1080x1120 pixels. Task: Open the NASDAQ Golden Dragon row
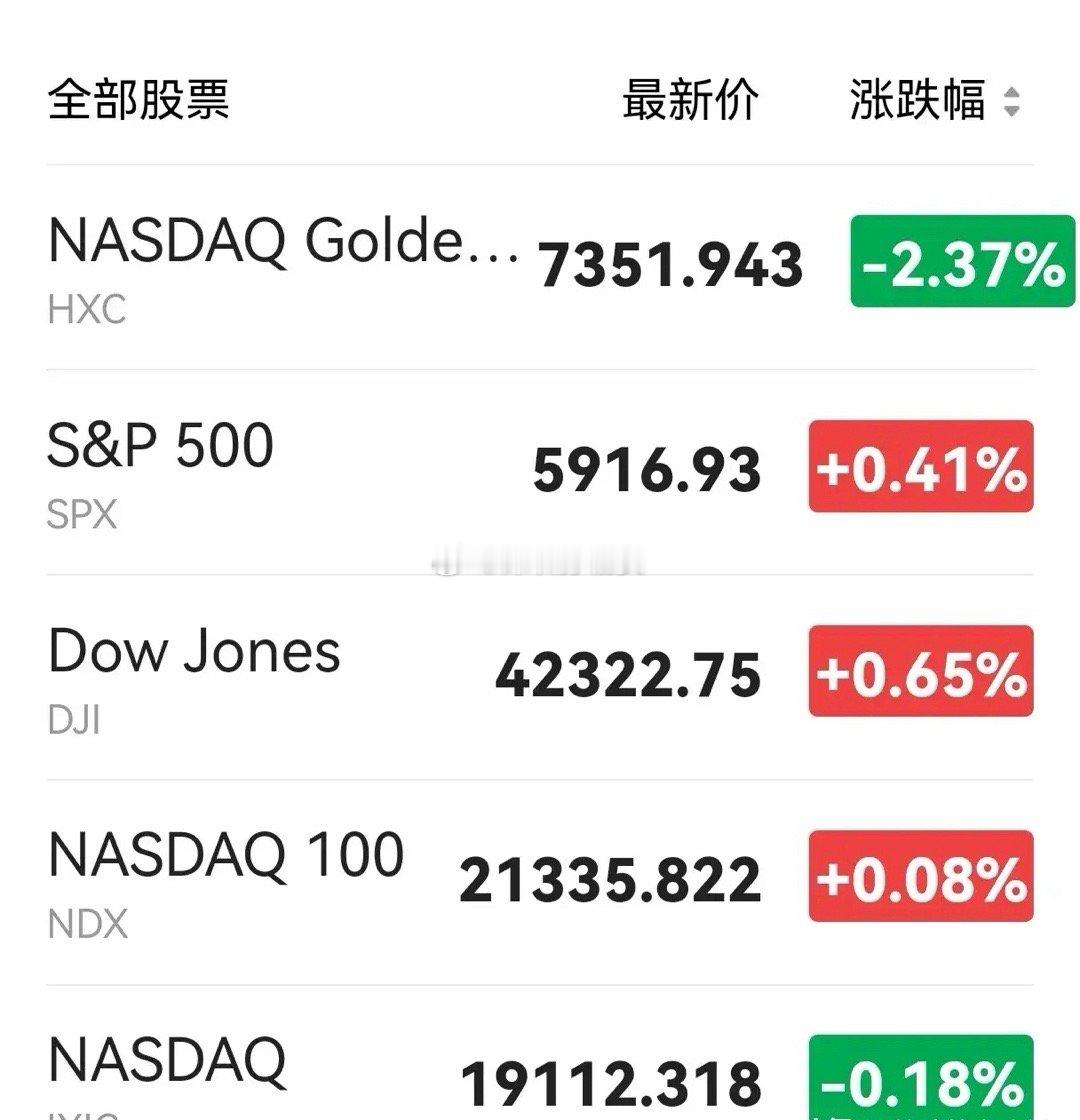(540, 267)
